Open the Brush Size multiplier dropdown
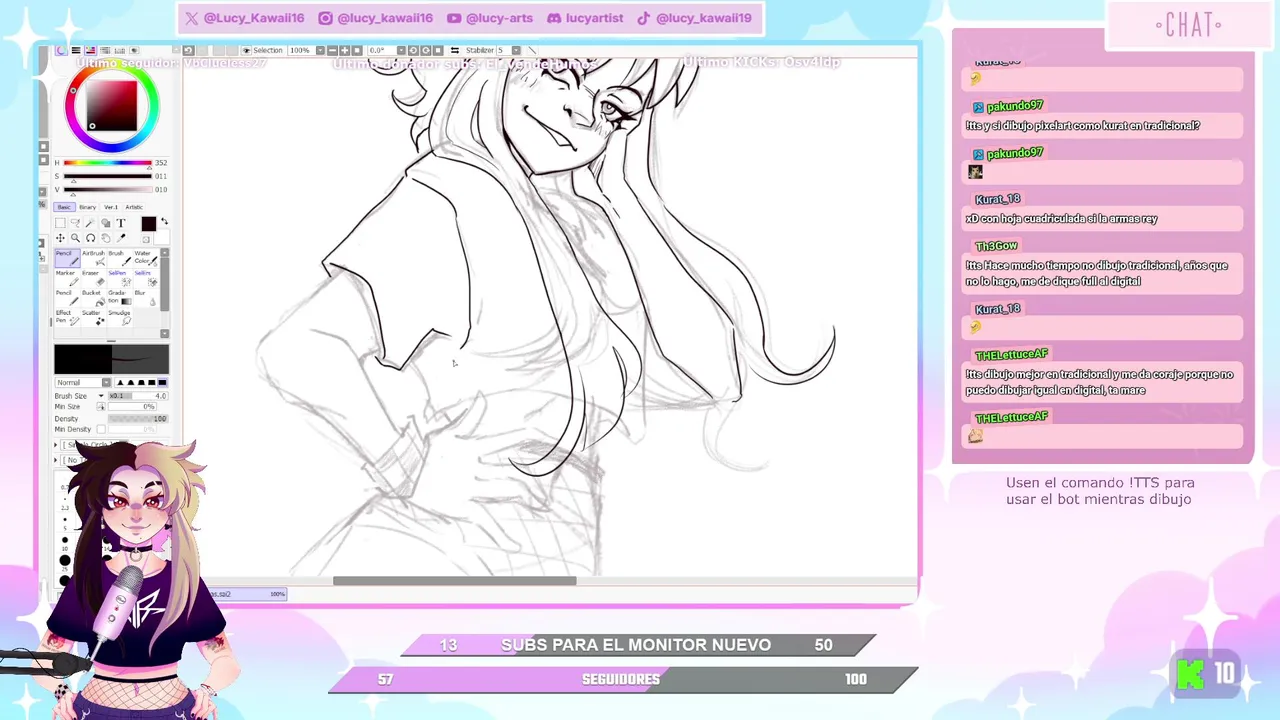Image resolution: width=1280 pixels, height=720 pixels. click(x=101, y=396)
